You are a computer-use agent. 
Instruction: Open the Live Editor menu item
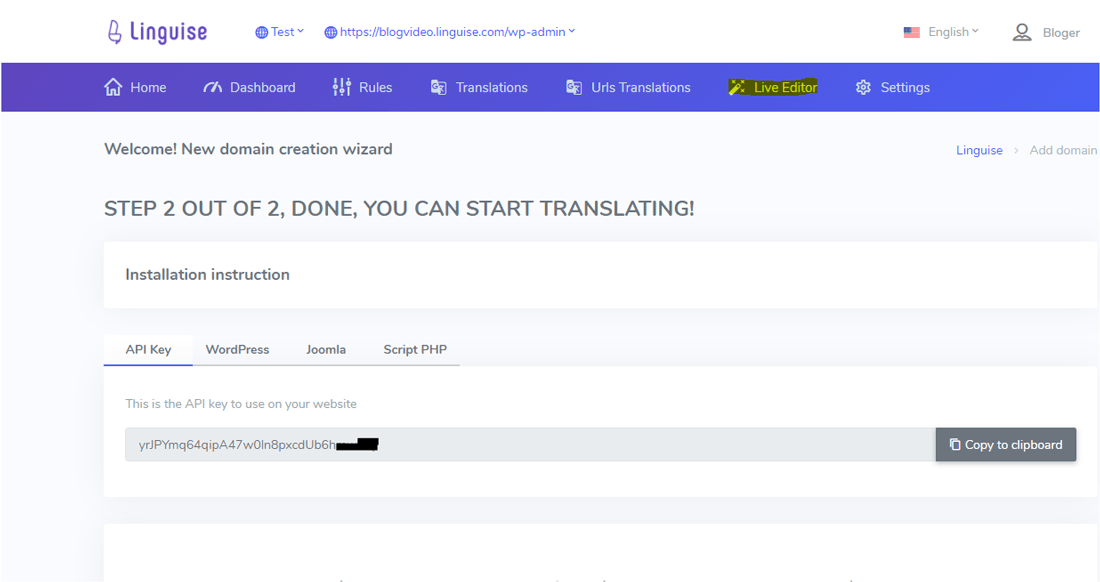click(773, 87)
